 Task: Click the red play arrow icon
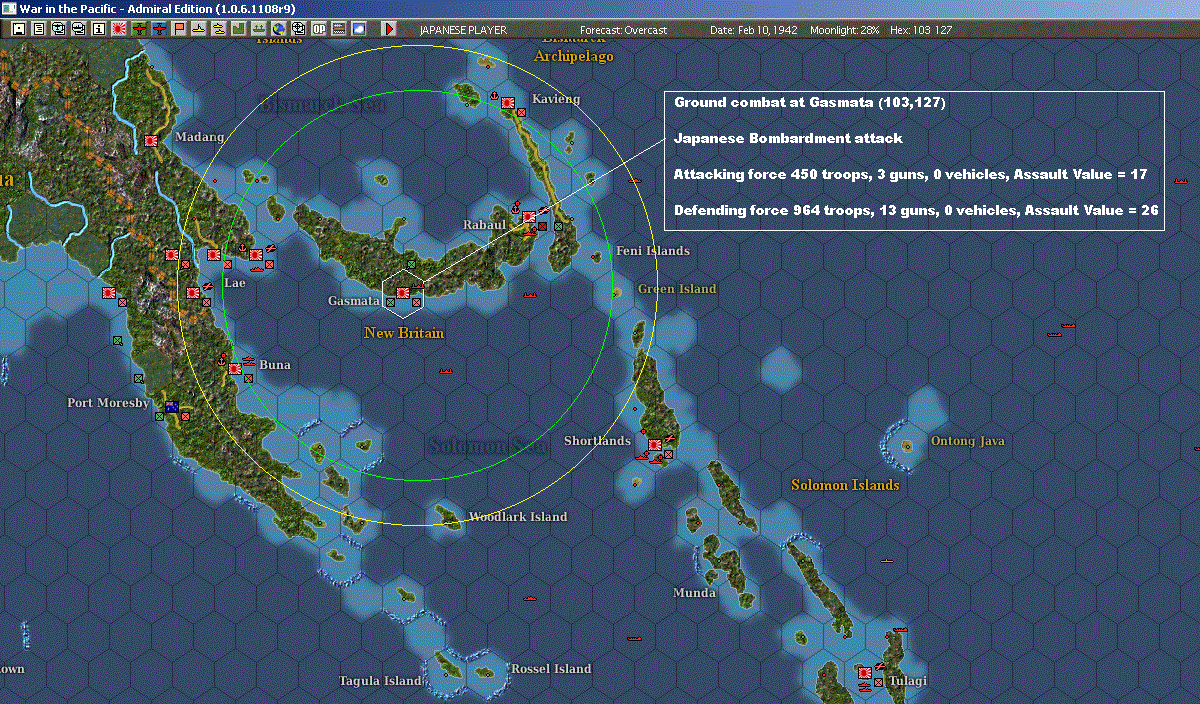(x=389, y=30)
